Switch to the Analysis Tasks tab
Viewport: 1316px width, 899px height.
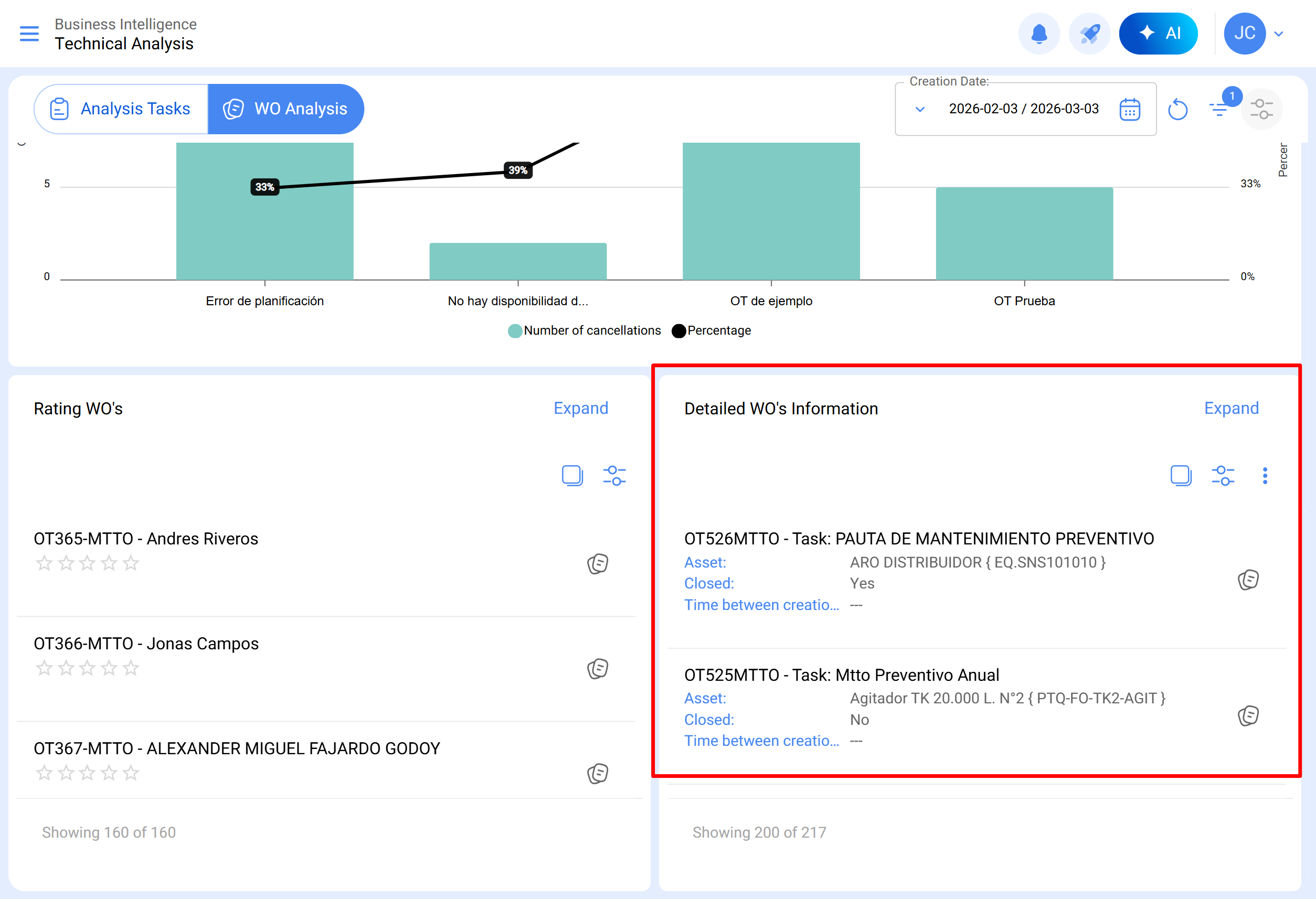(121, 109)
